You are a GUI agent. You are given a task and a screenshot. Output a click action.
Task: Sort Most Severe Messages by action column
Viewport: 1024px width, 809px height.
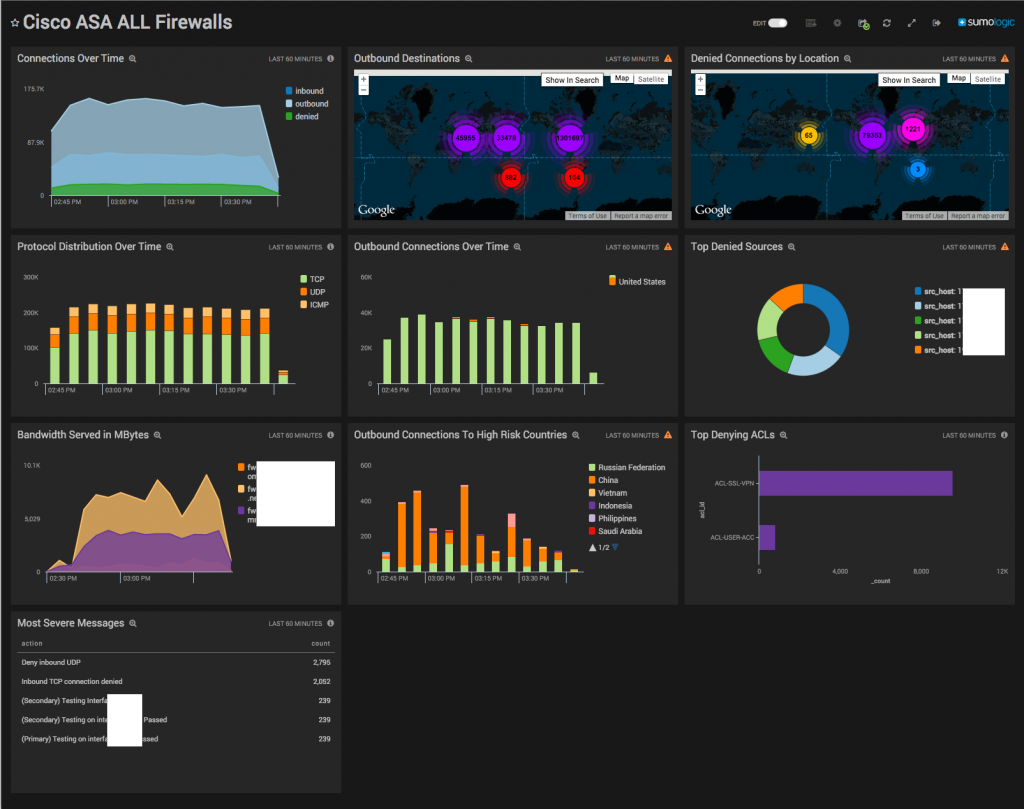[32, 644]
